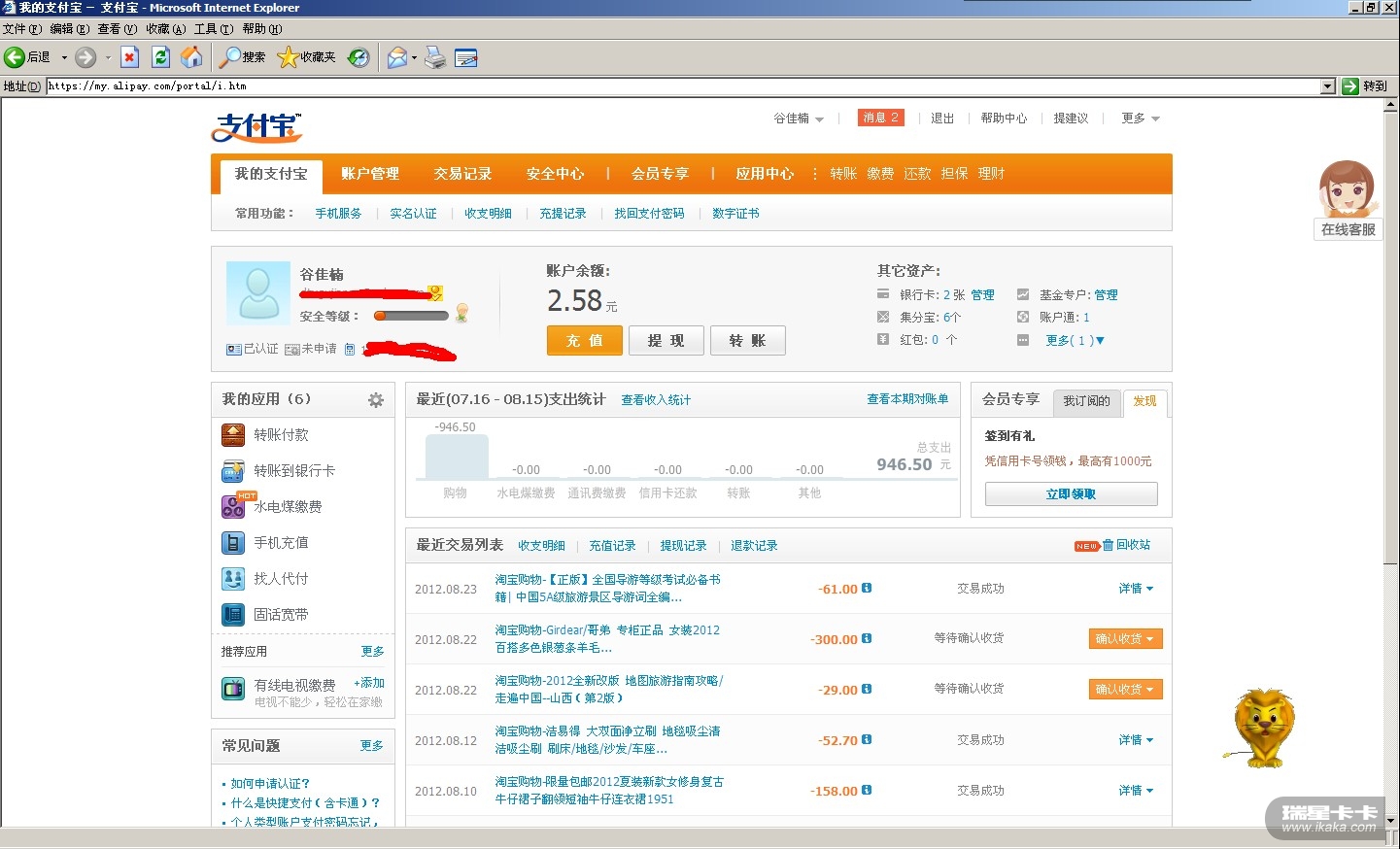This screenshot has width=1400, height=849.
Task: Open the 查看本期对账单 link
Action: tap(907, 399)
